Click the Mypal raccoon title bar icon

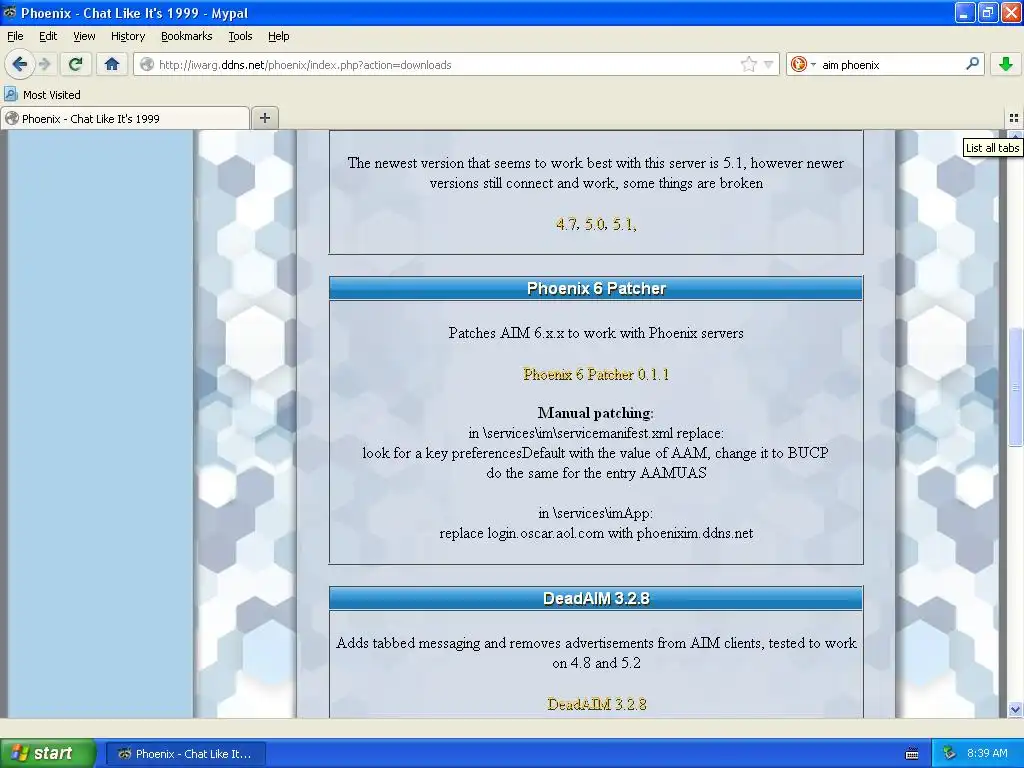tap(10, 12)
